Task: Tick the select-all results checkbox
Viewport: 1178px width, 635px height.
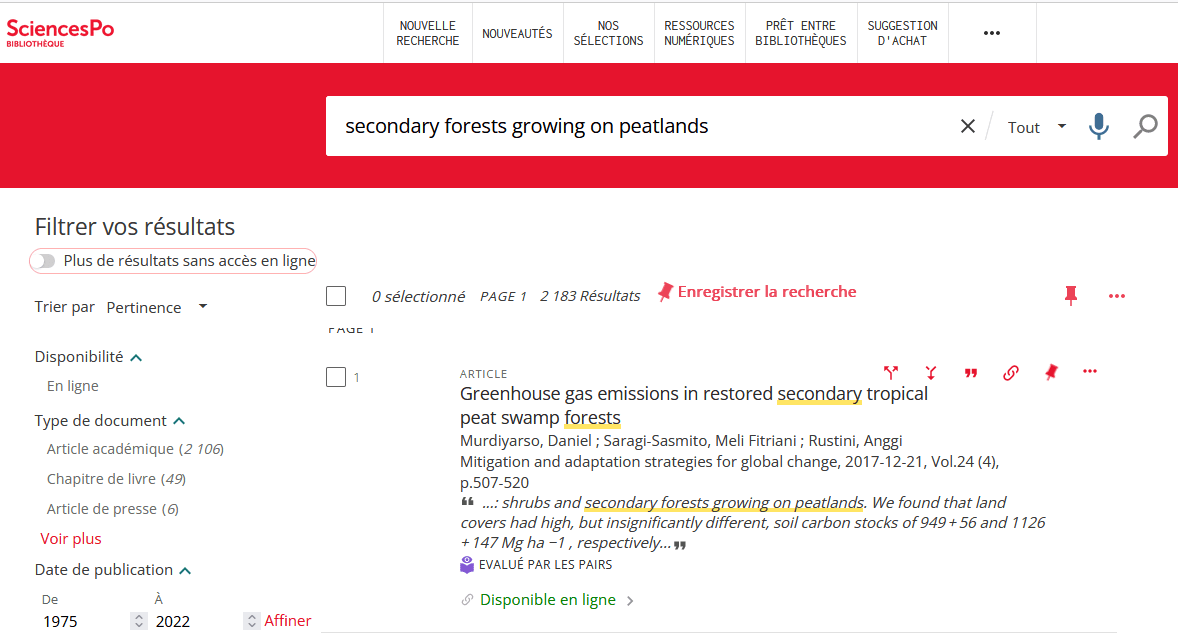Action: 336,296
